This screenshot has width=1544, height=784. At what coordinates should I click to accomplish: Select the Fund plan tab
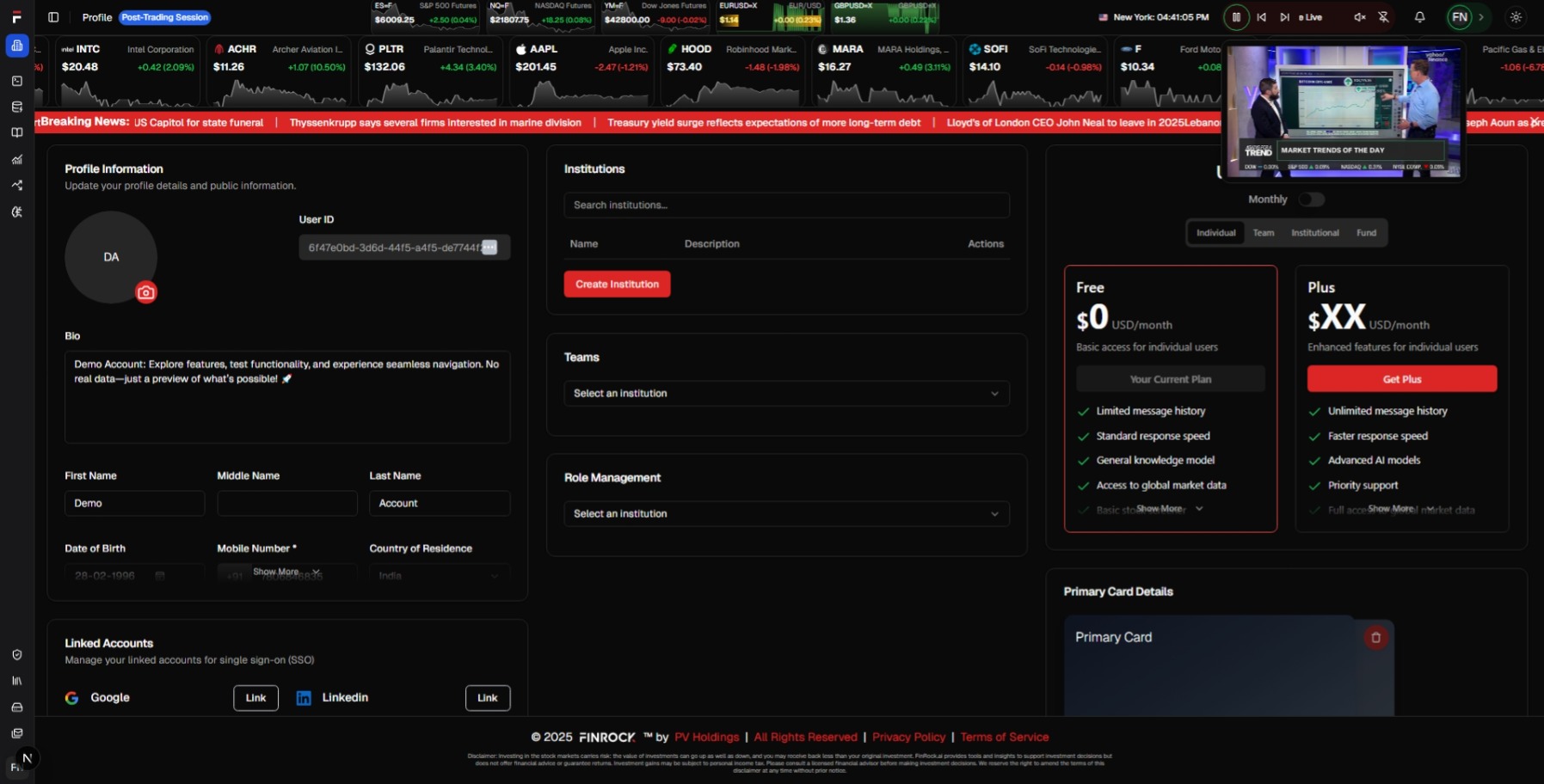point(1366,233)
